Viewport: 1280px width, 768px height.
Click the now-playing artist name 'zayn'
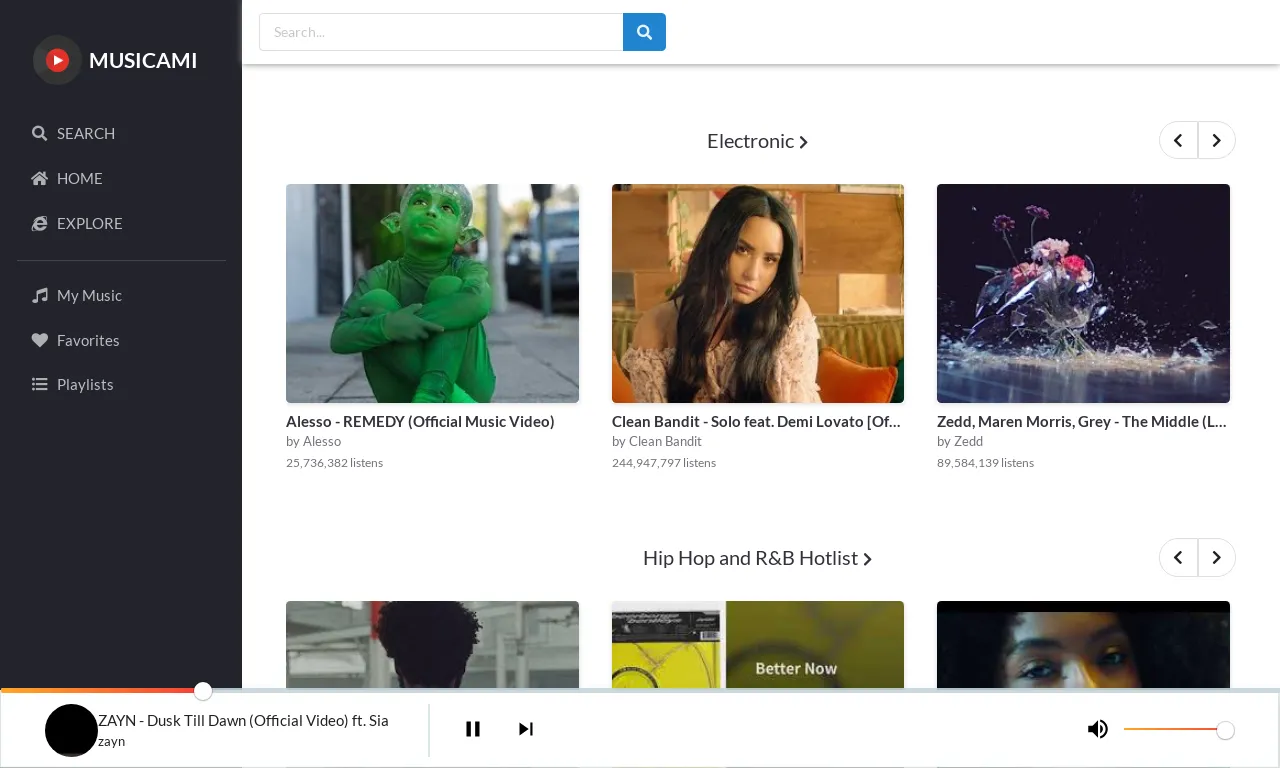tap(112, 741)
